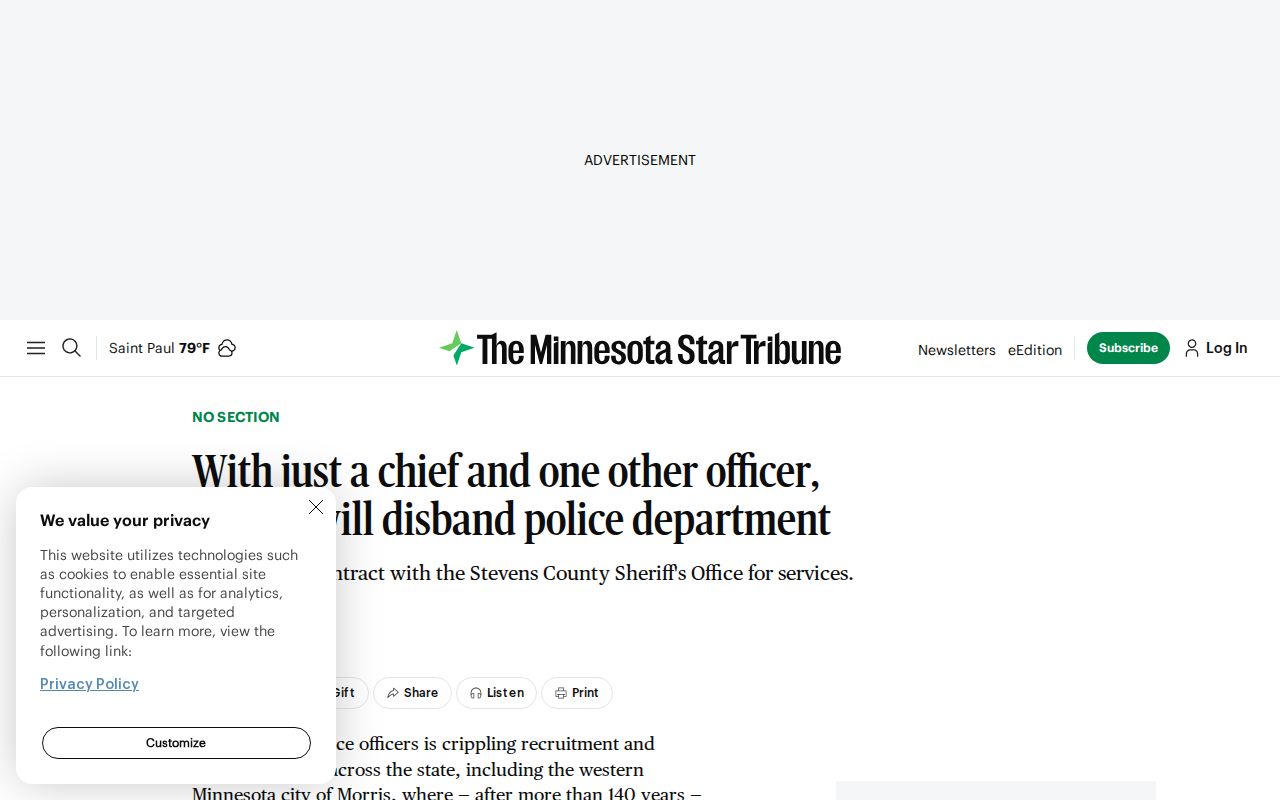Click the Log In link

click(x=1226, y=348)
